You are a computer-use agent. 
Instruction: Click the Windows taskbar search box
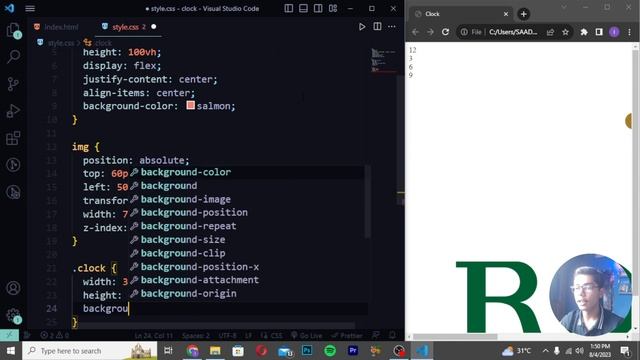click(x=89, y=351)
